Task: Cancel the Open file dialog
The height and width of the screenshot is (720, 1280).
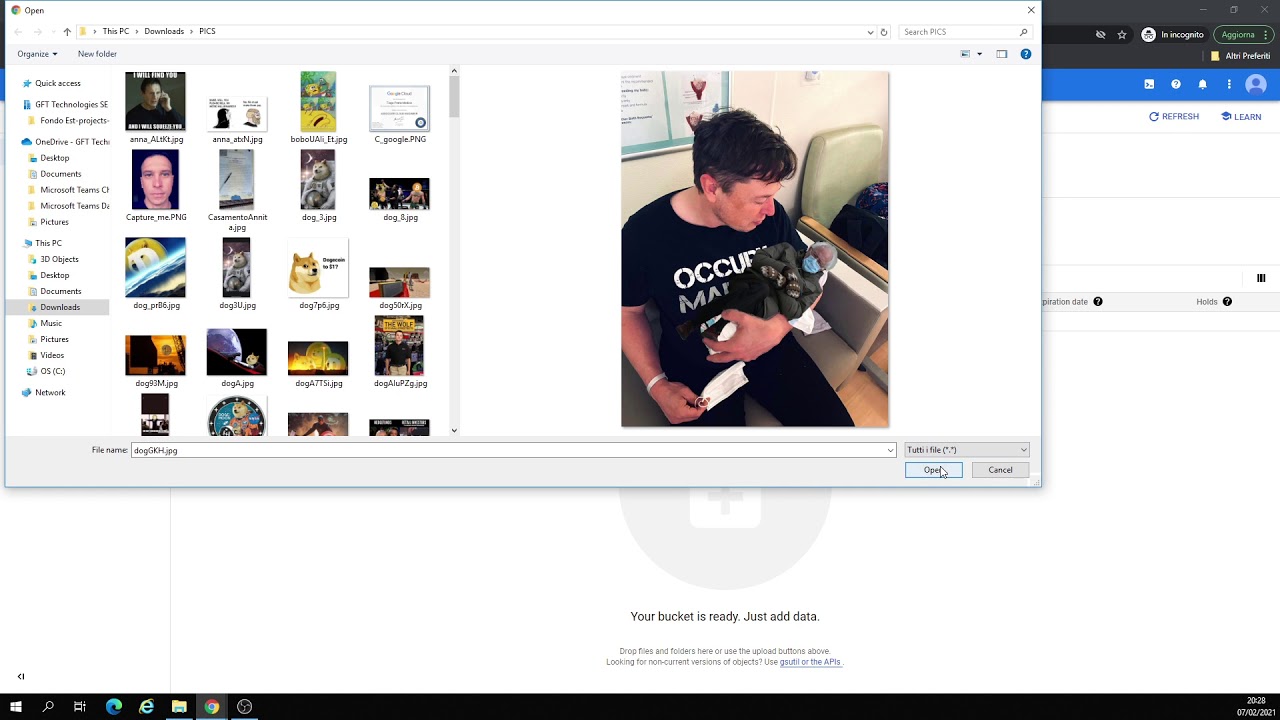Action: point(1000,470)
